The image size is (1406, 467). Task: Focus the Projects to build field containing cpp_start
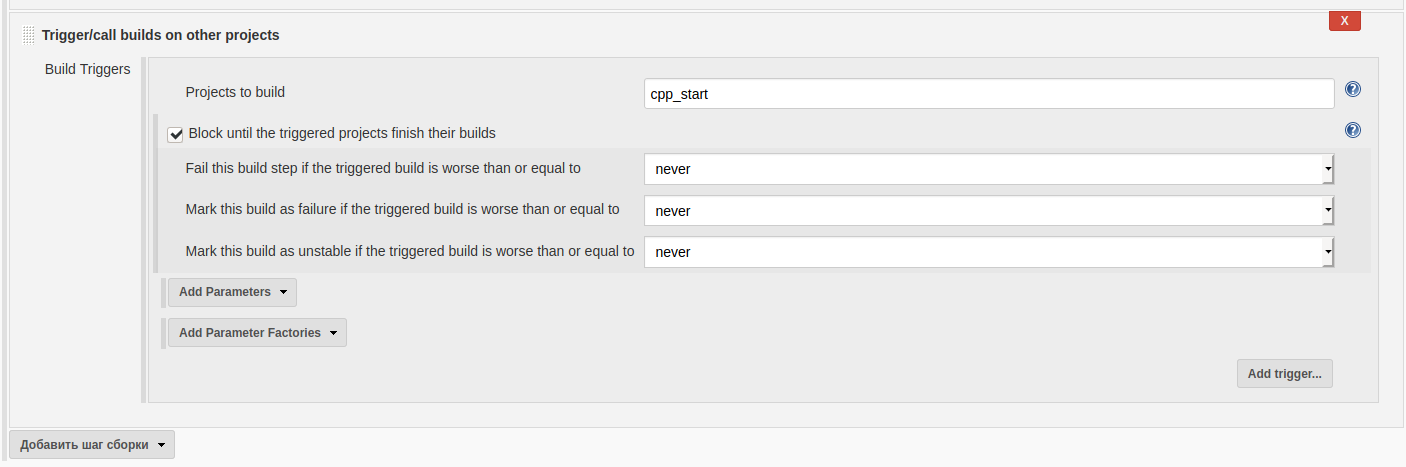(988, 94)
